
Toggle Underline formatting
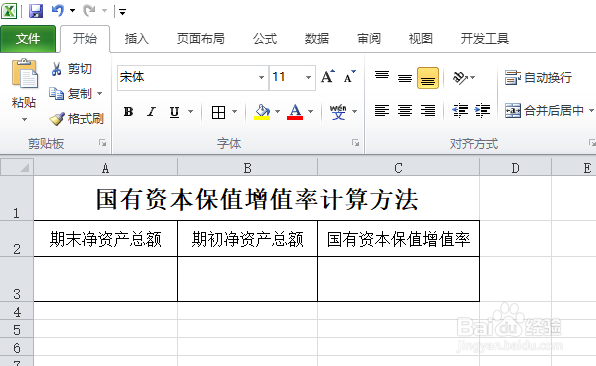(174, 112)
